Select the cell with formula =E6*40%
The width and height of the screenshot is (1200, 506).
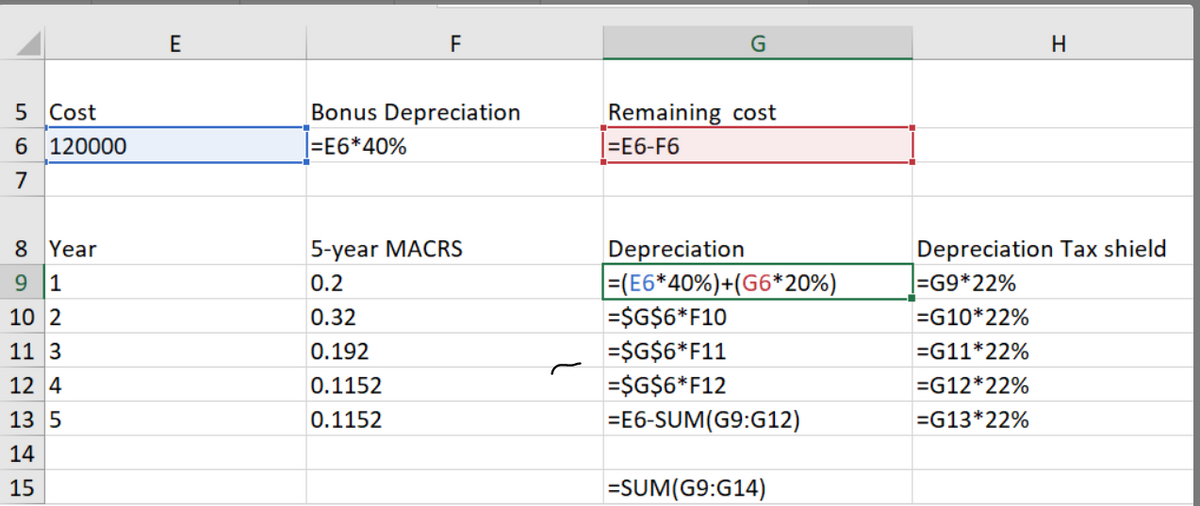point(455,146)
